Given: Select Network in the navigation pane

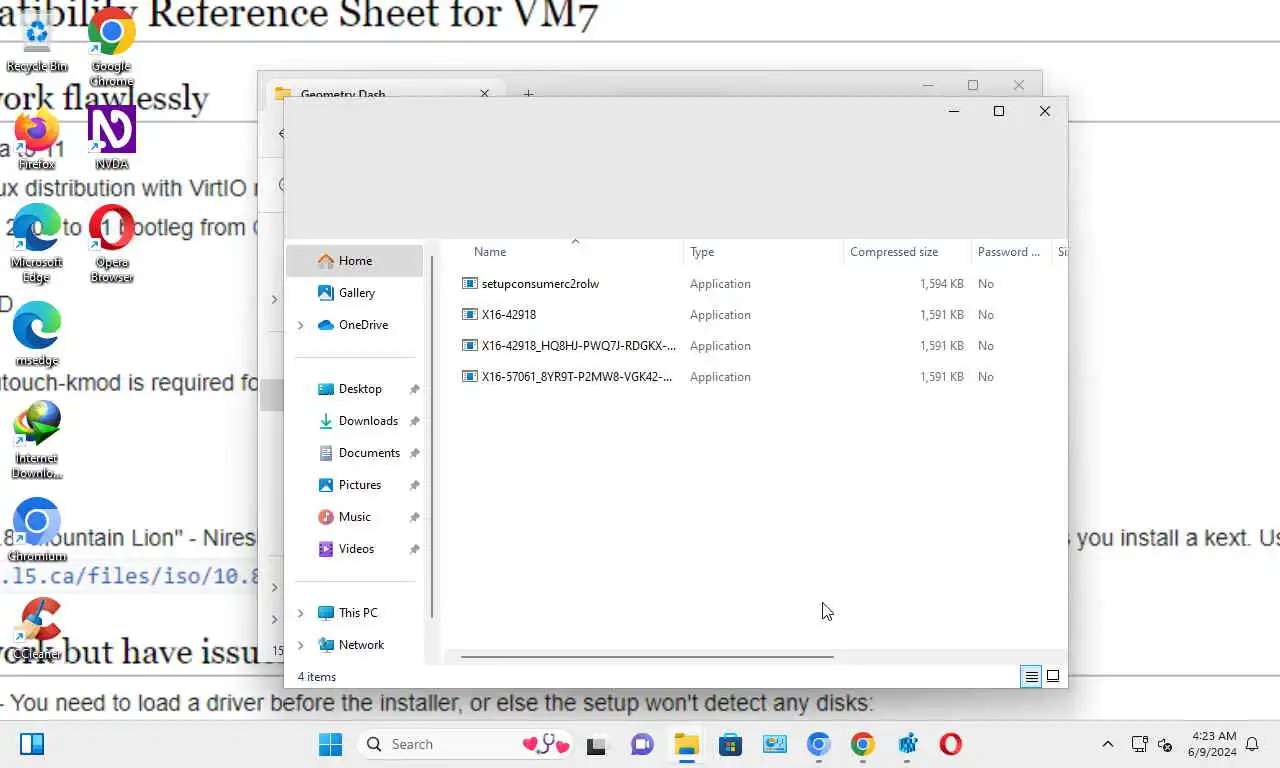Looking at the screenshot, I should 361,645.
